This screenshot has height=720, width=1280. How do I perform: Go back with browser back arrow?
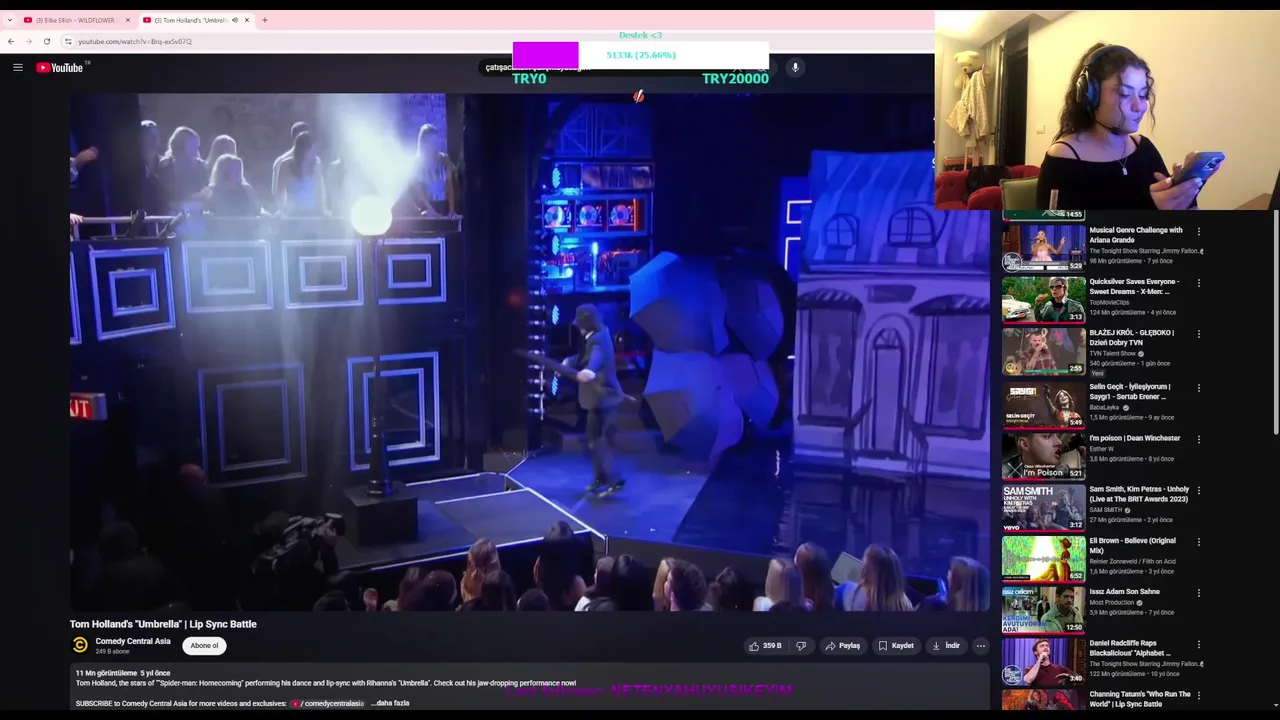tap(10, 41)
